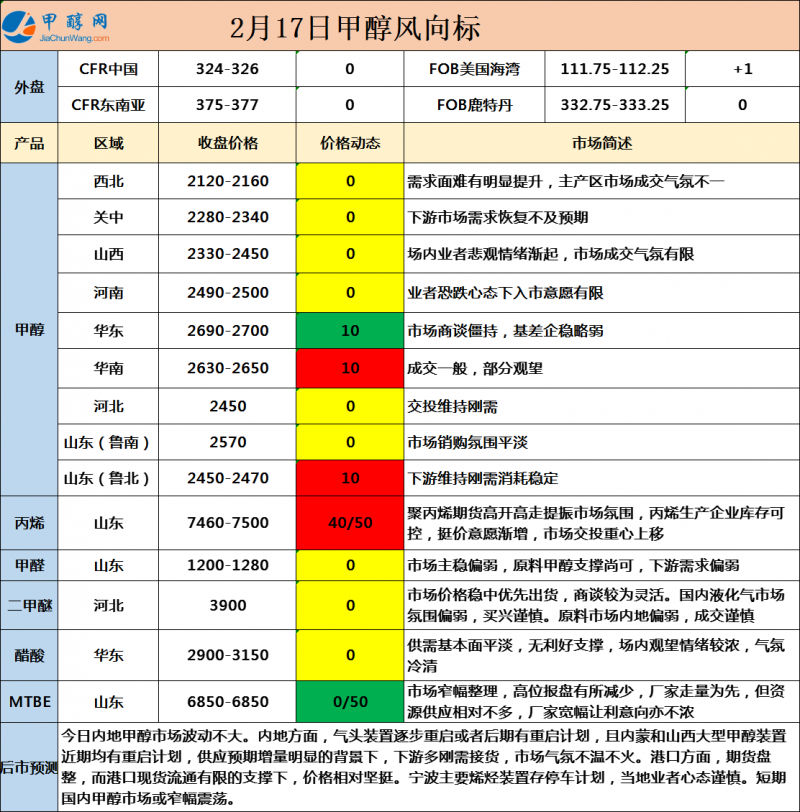Click the description 市场商谈僵持，基差企稳略弱
This screenshot has width=800, height=812.
(x=505, y=331)
